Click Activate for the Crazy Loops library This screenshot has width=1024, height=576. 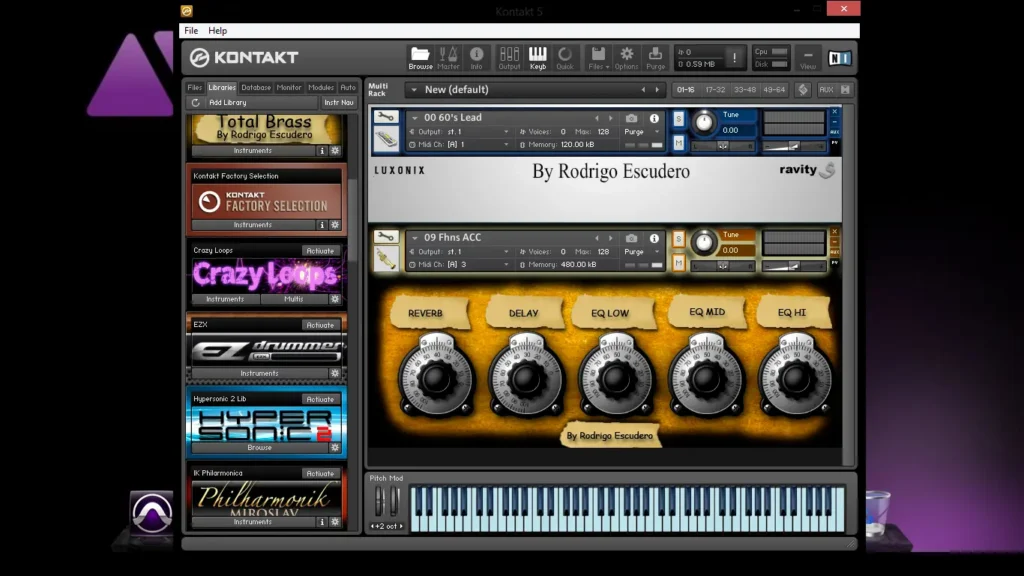(320, 251)
